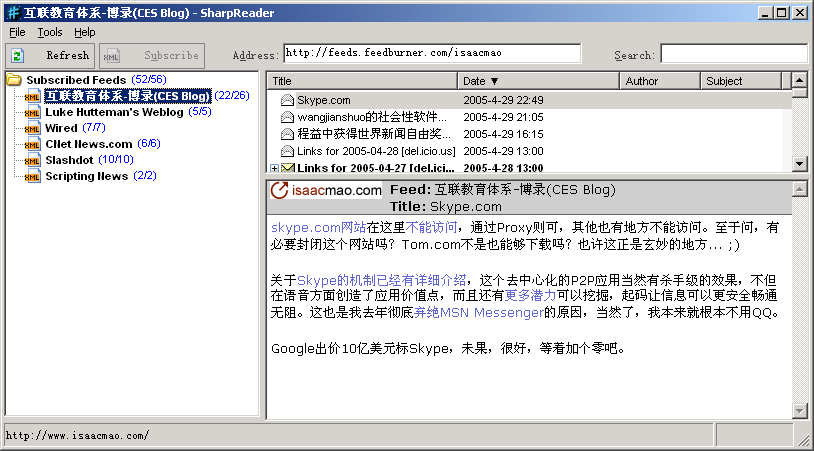Click the envelope icon for wangjianshuo item
This screenshot has height=451, width=814.
pyautogui.click(x=287, y=117)
